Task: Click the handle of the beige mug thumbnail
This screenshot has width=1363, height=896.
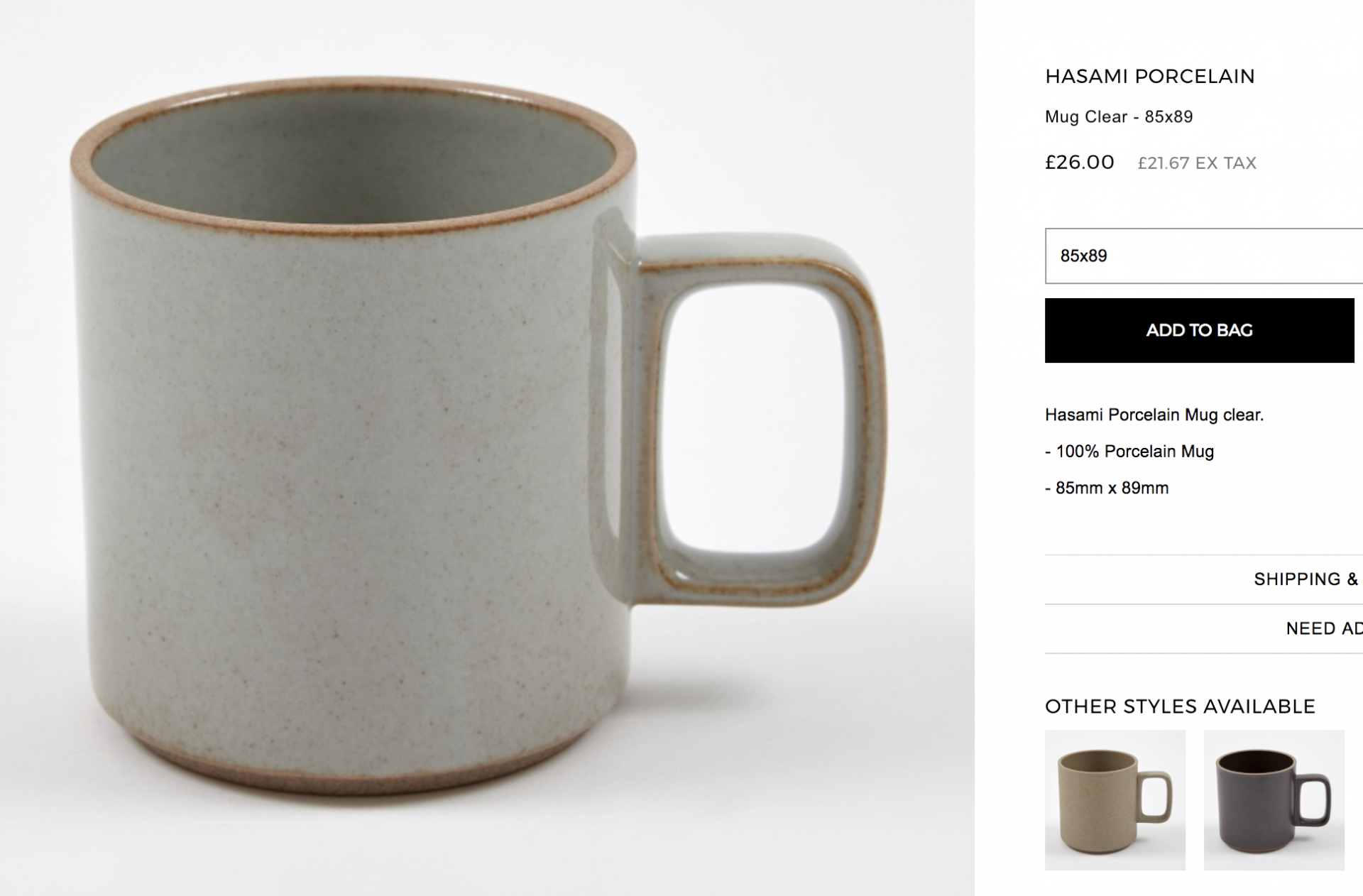Action: point(1165,795)
